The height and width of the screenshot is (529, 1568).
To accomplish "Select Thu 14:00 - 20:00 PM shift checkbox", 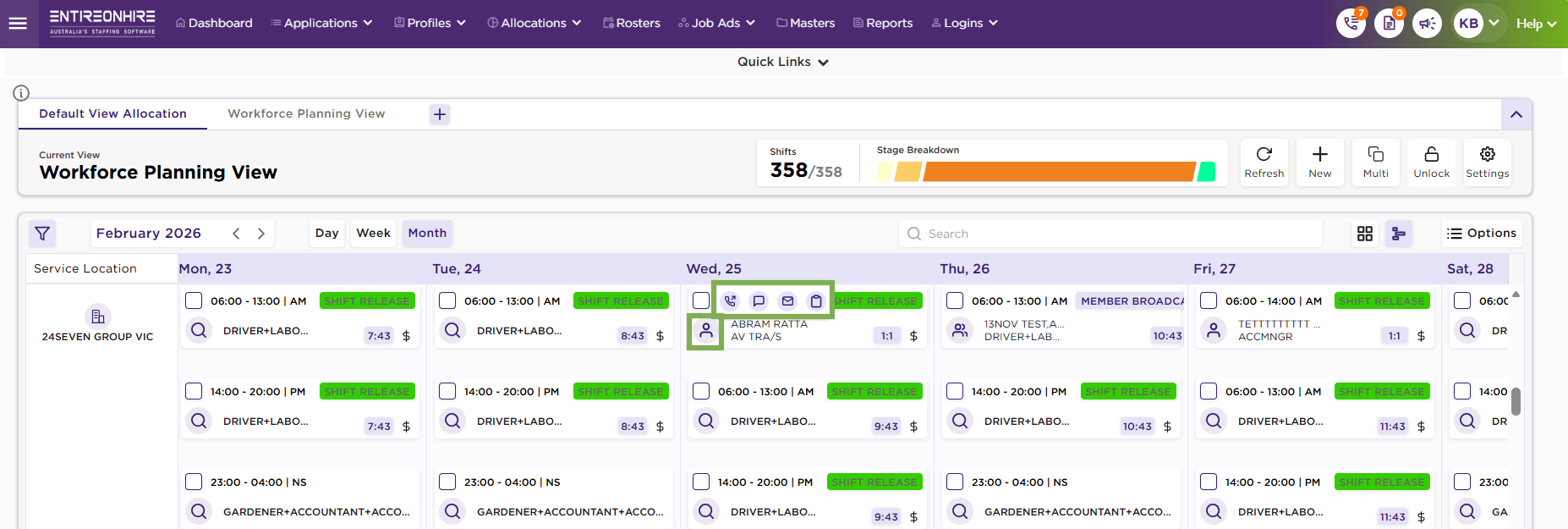I will click(x=955, y=392).
